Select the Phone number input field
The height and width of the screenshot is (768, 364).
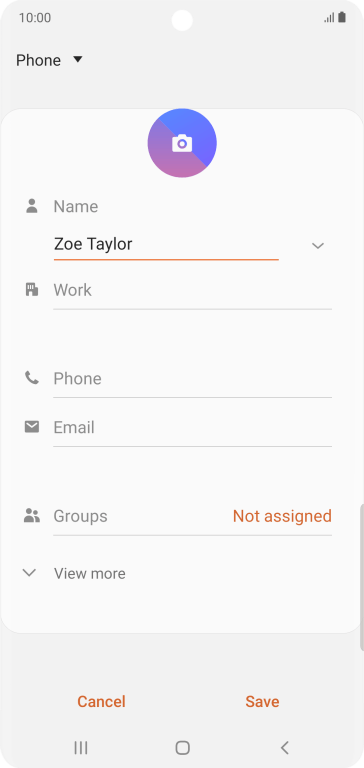coord(193,379)
